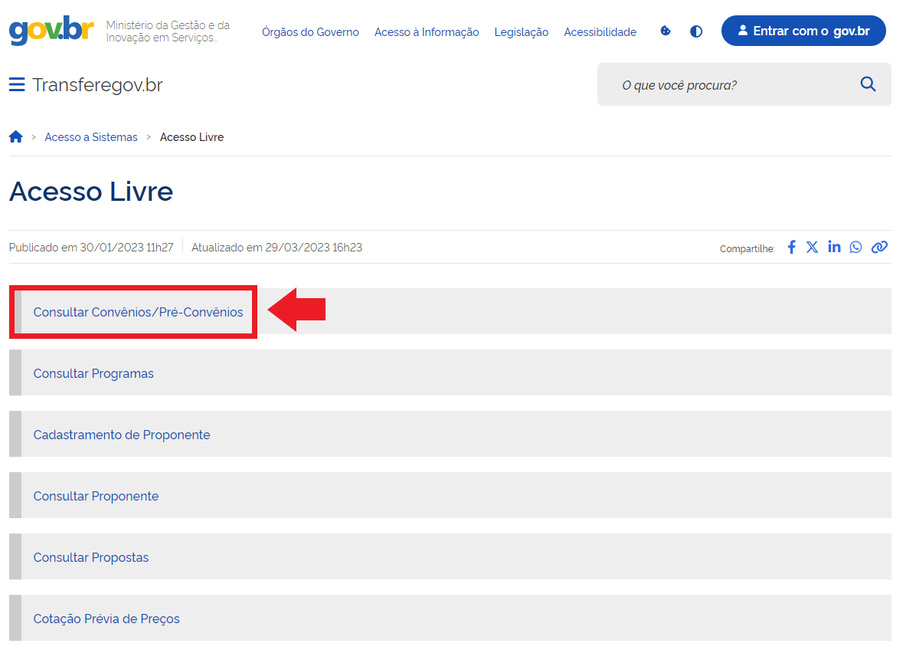
Task: Click the hamburger menu icon
Action: [x=17, y=84]
